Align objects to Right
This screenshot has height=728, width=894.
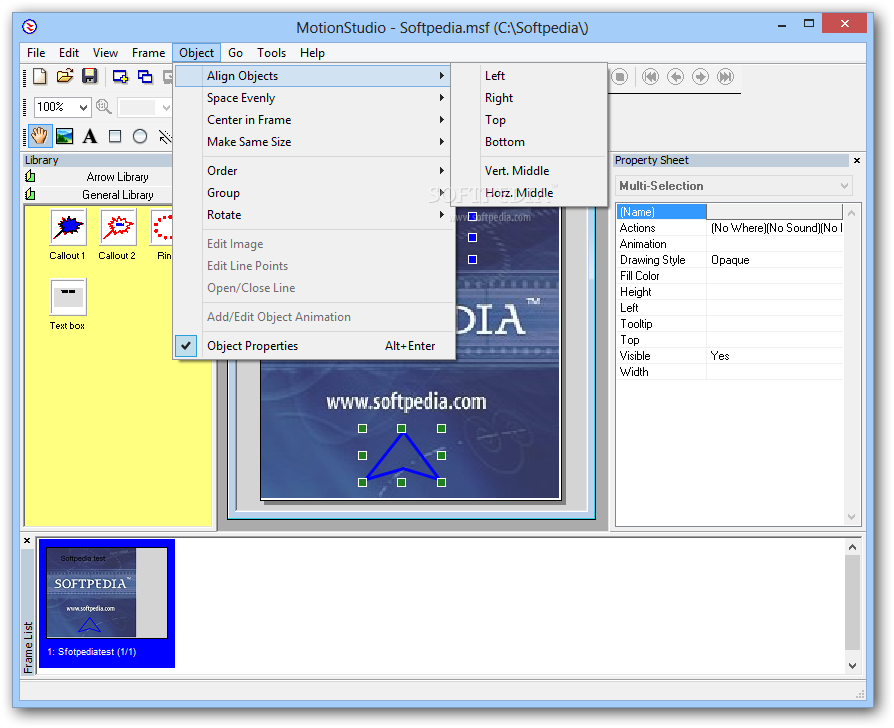(529, 98)
